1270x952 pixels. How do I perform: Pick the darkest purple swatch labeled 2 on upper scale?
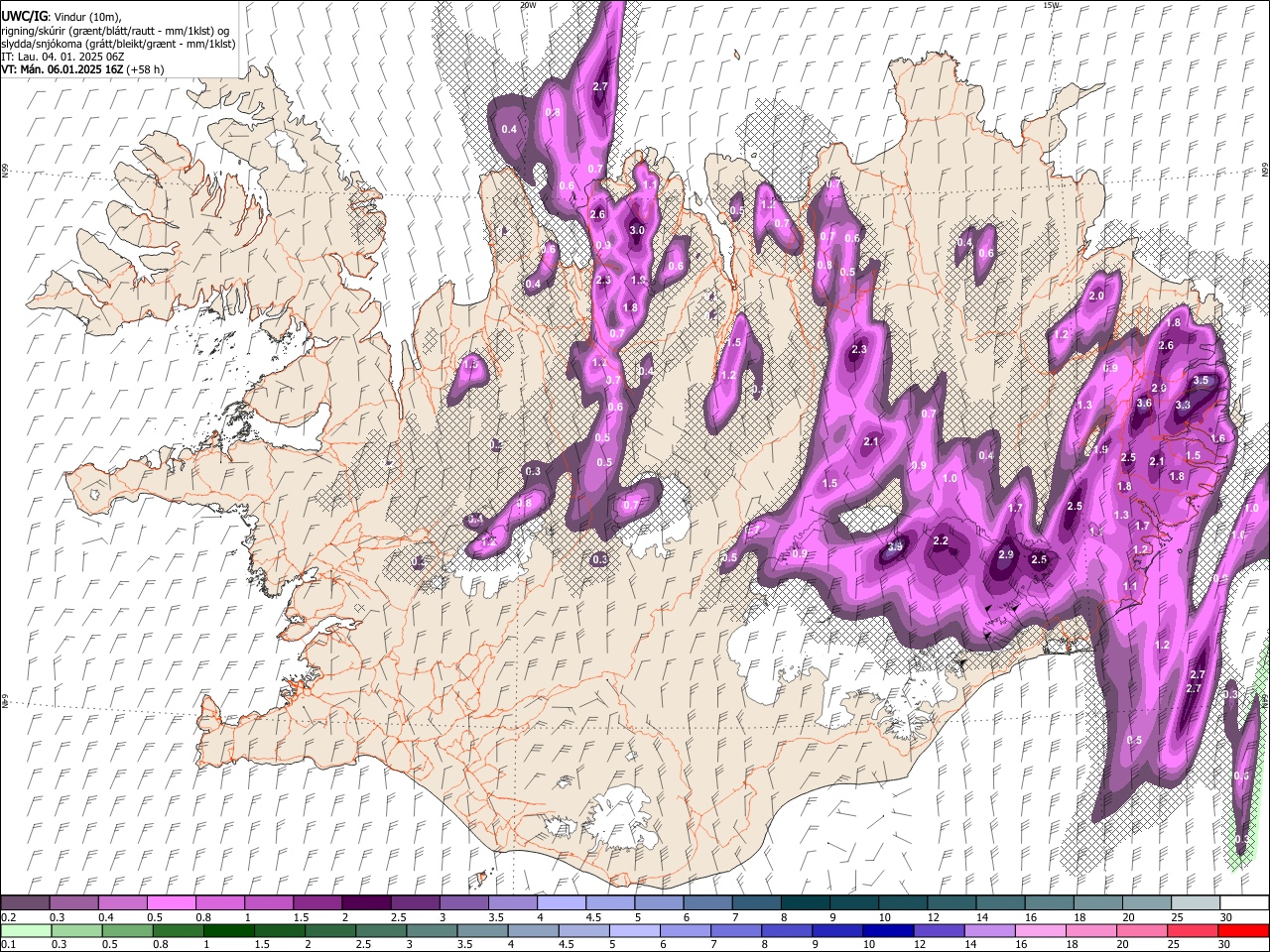pos(365,903)
